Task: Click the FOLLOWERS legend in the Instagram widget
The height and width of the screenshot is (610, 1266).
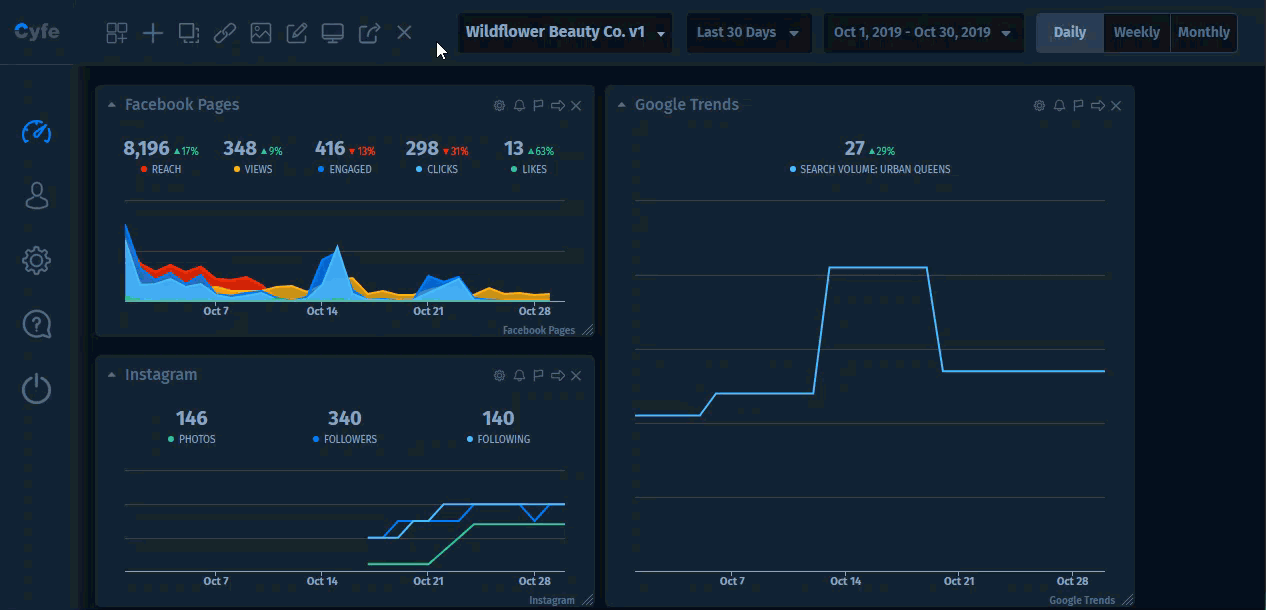Action: [345, 438]
